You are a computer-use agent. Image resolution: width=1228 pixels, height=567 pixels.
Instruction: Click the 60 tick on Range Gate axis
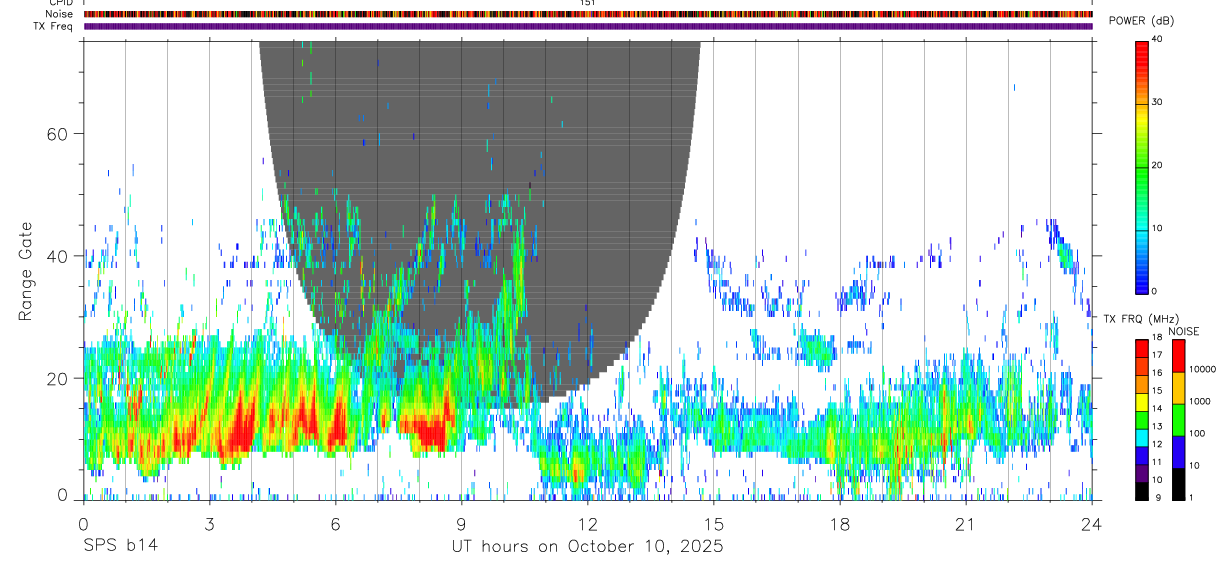pyautogui.click(x=58, y=134)
